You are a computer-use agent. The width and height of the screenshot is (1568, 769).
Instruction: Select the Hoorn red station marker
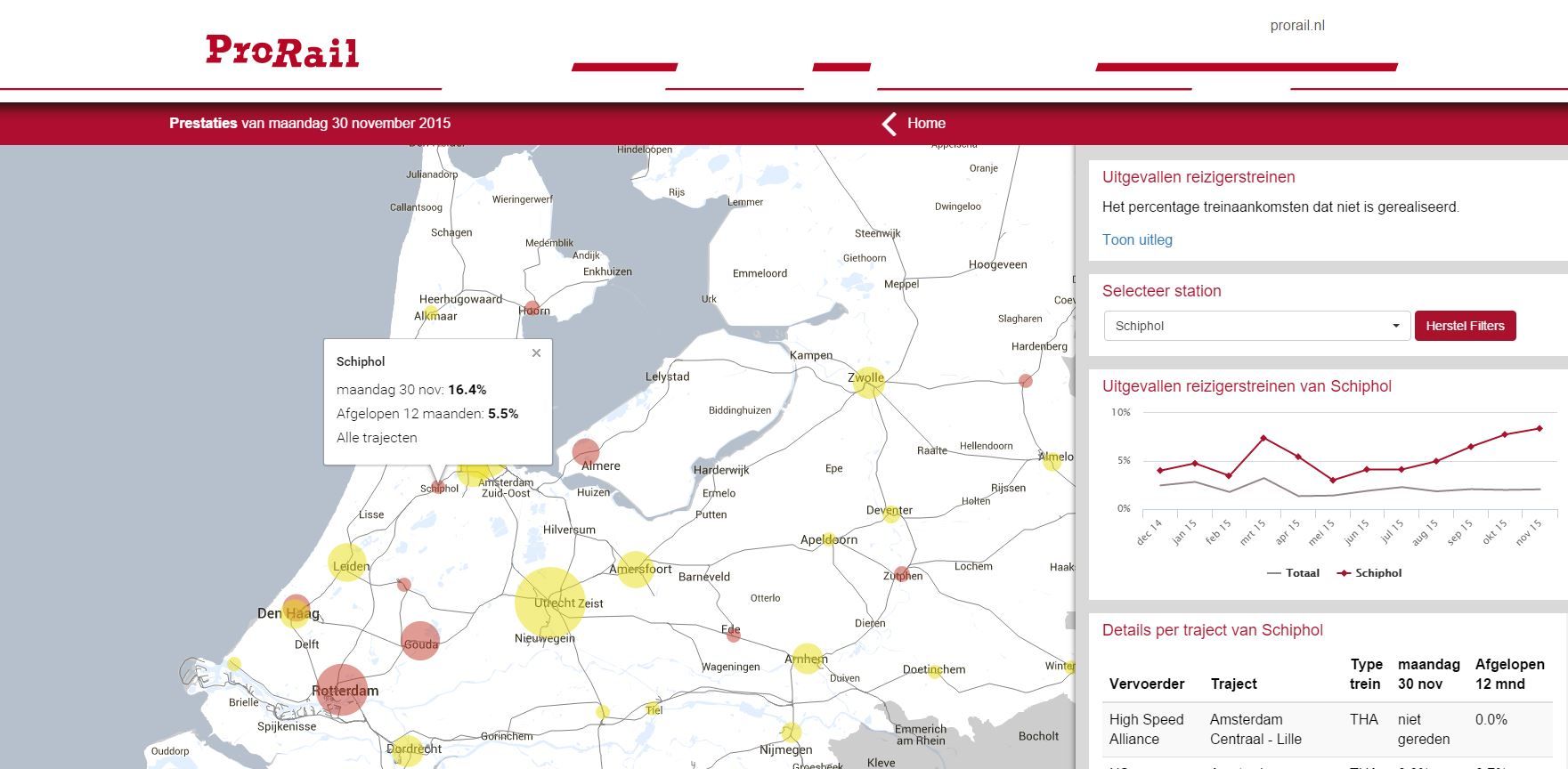coord(532,309)
